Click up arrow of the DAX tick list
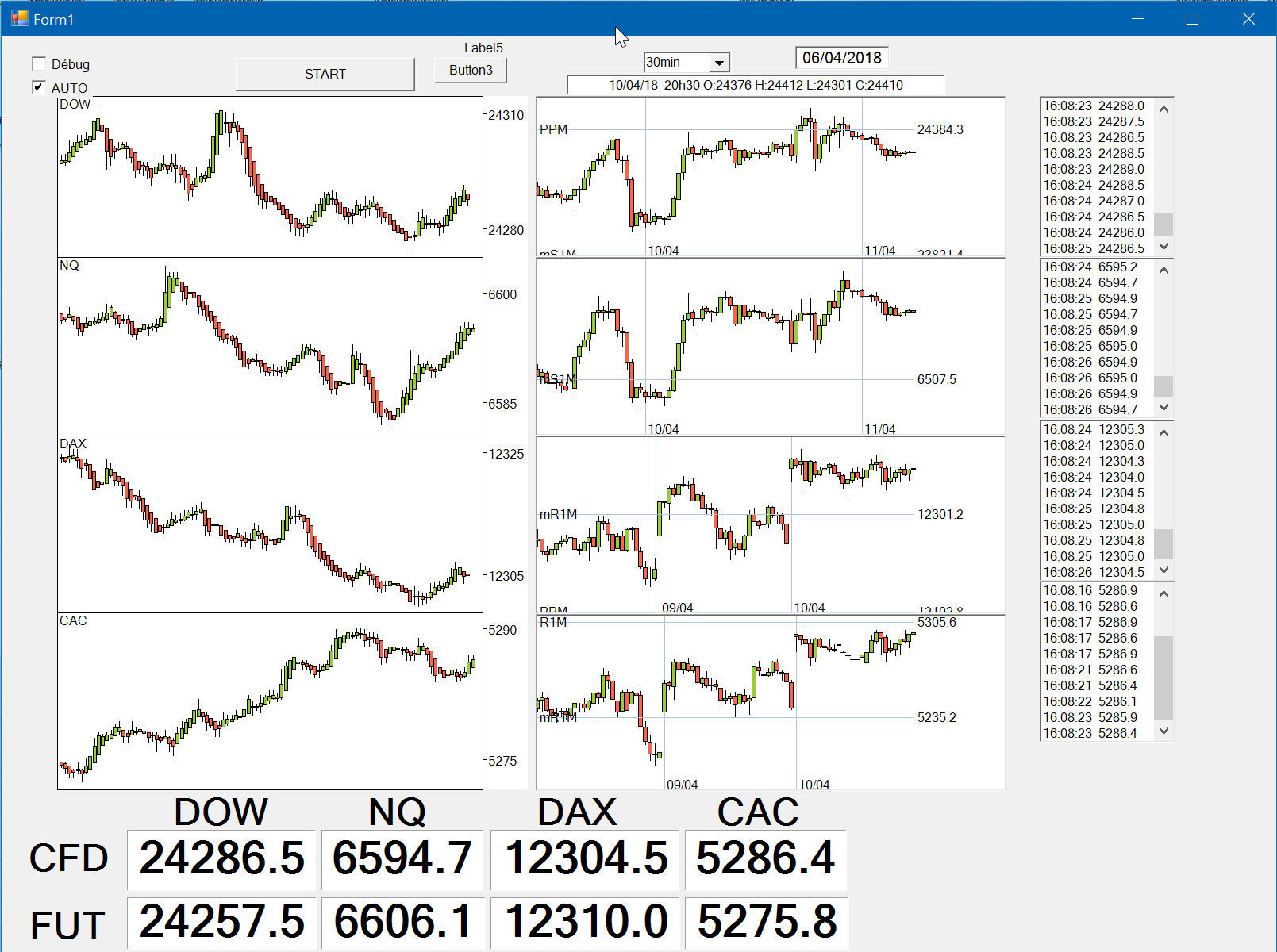Viewport: 1277px width, 952px height. tap(1164, 432)
